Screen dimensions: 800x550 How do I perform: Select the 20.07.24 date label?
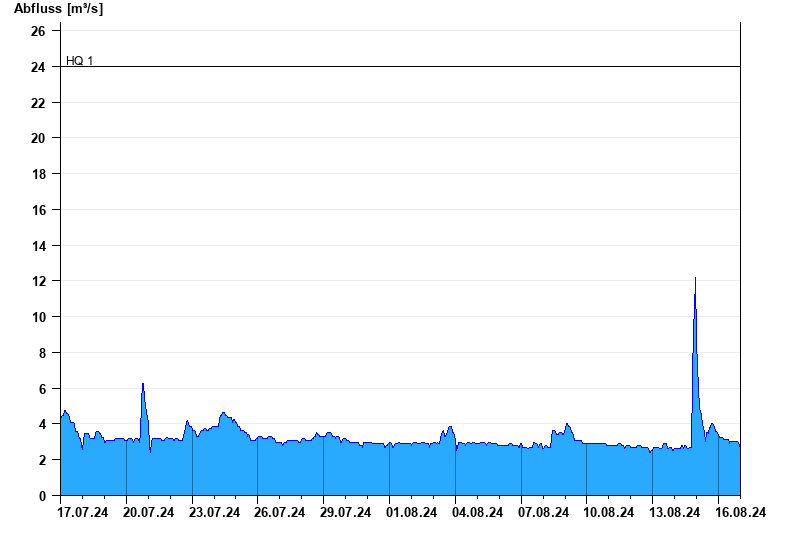(149, 513)
